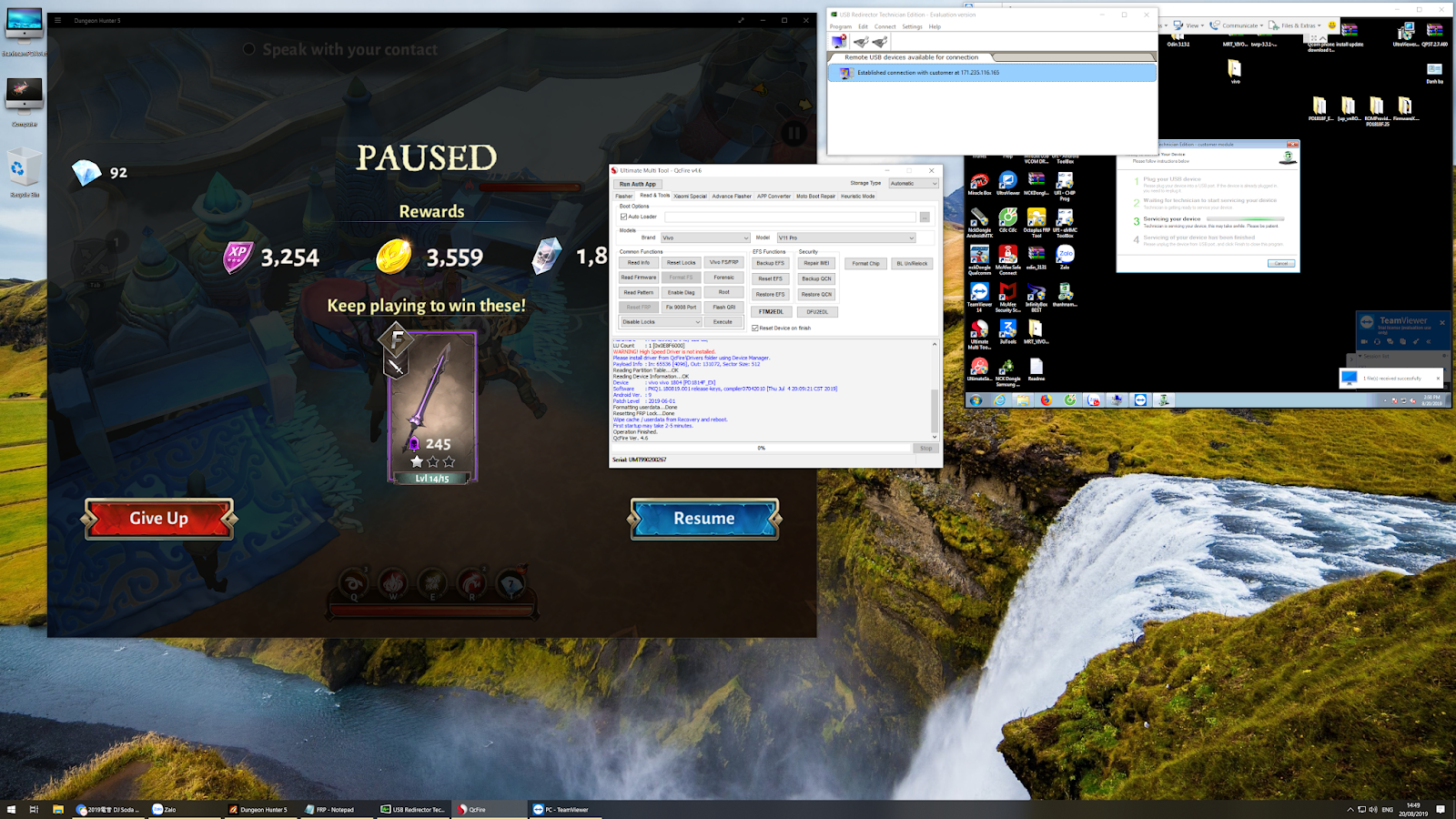1456x819 pixels.
Task: Open the Brand dropdown showing Vivo
Action: point(705,238)
